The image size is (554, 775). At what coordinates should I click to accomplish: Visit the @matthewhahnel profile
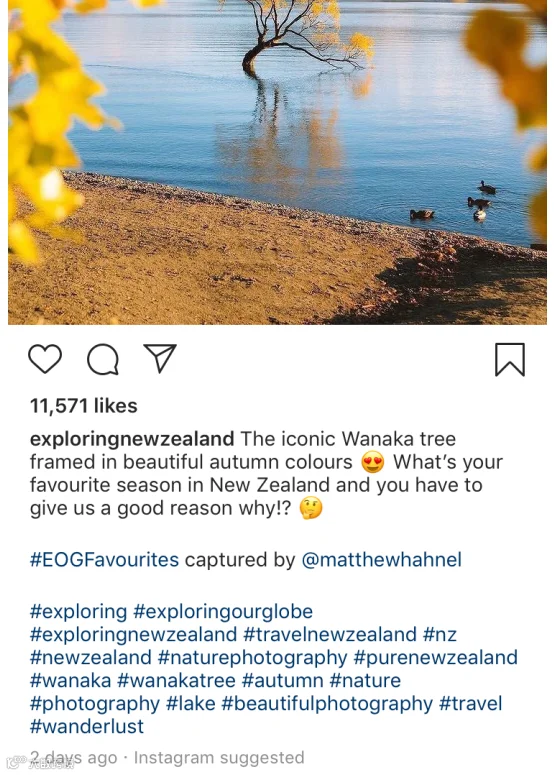pyautogui.click(x=382, y=560)
